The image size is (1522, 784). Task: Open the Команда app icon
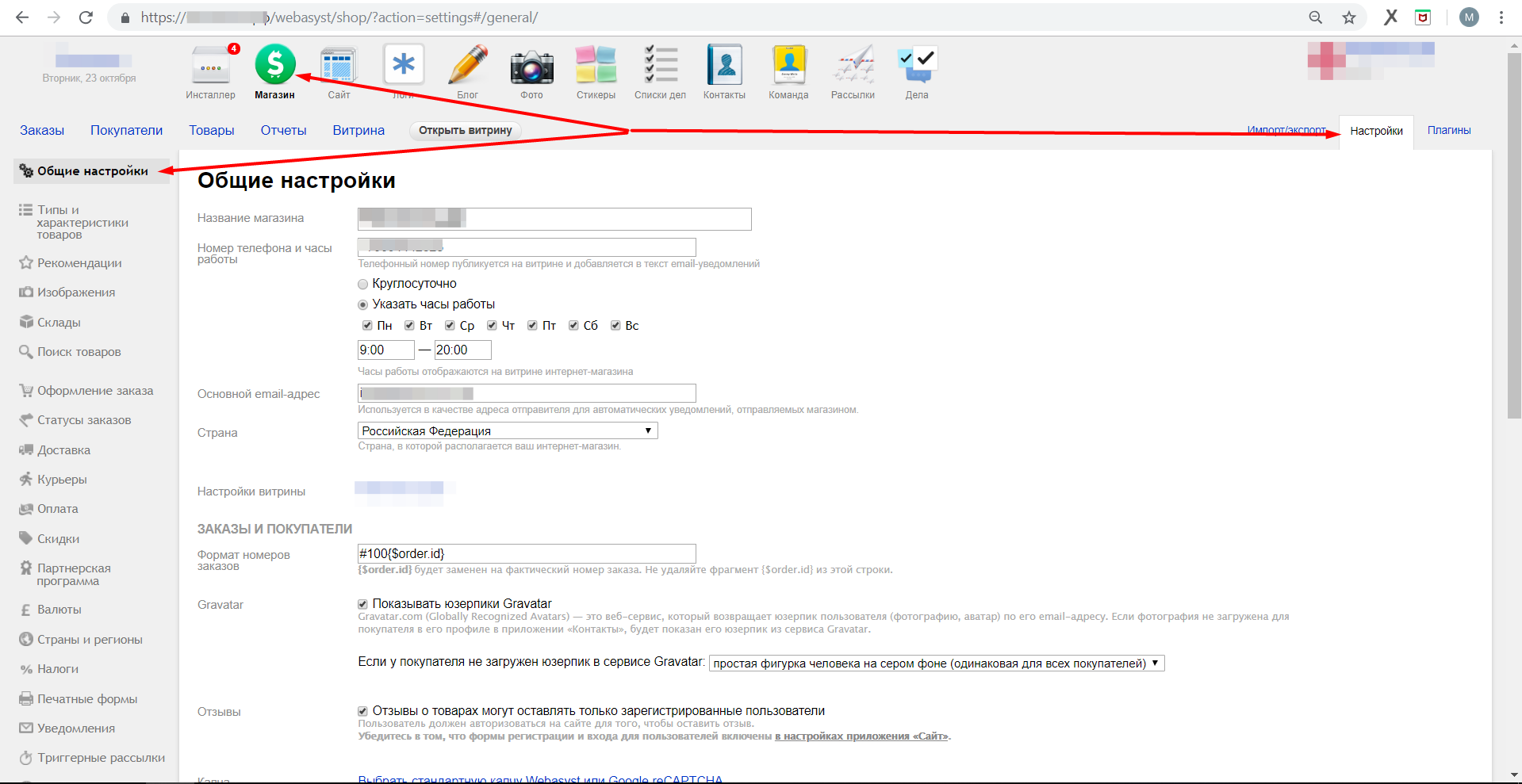788,65
